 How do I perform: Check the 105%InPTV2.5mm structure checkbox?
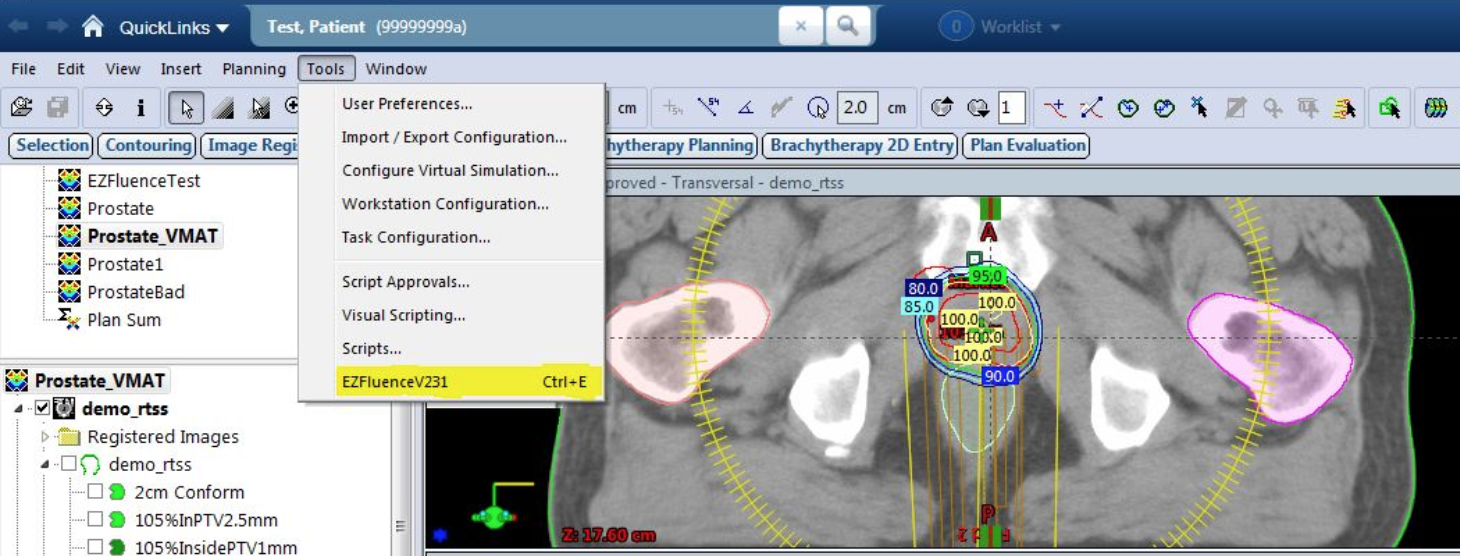coord(95,520)
